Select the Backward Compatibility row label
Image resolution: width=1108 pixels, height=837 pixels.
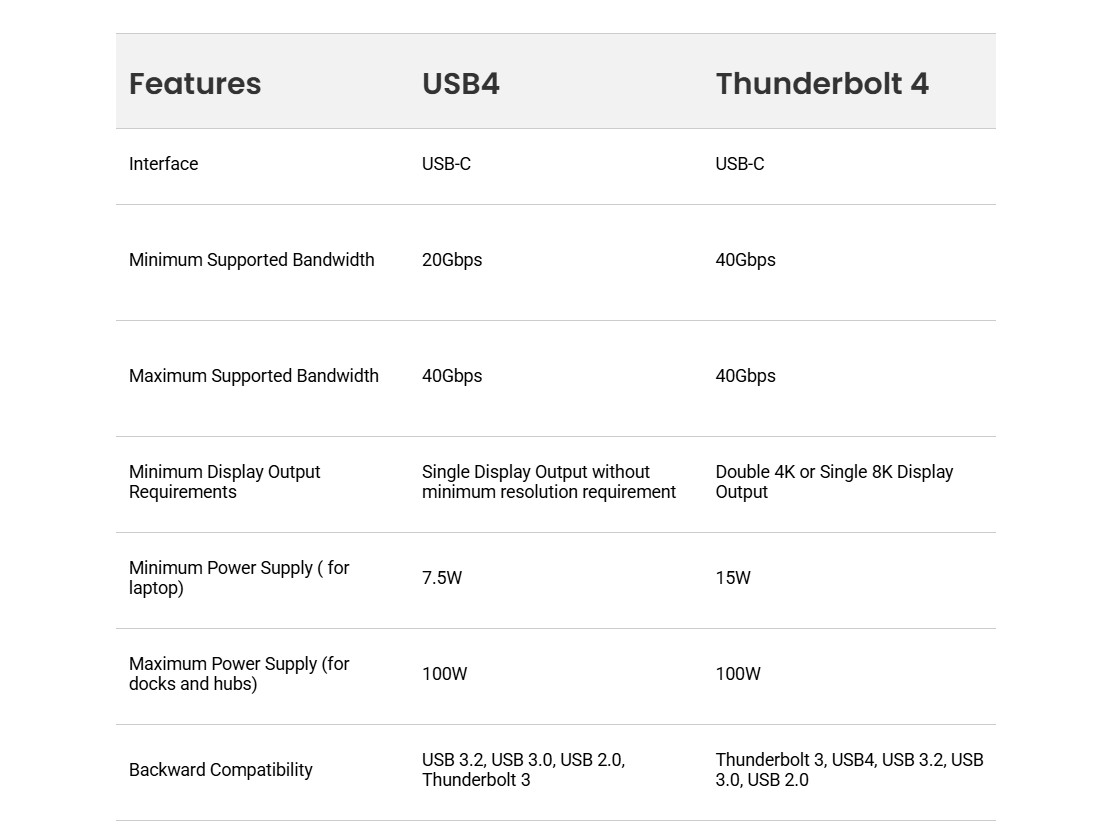221,770
